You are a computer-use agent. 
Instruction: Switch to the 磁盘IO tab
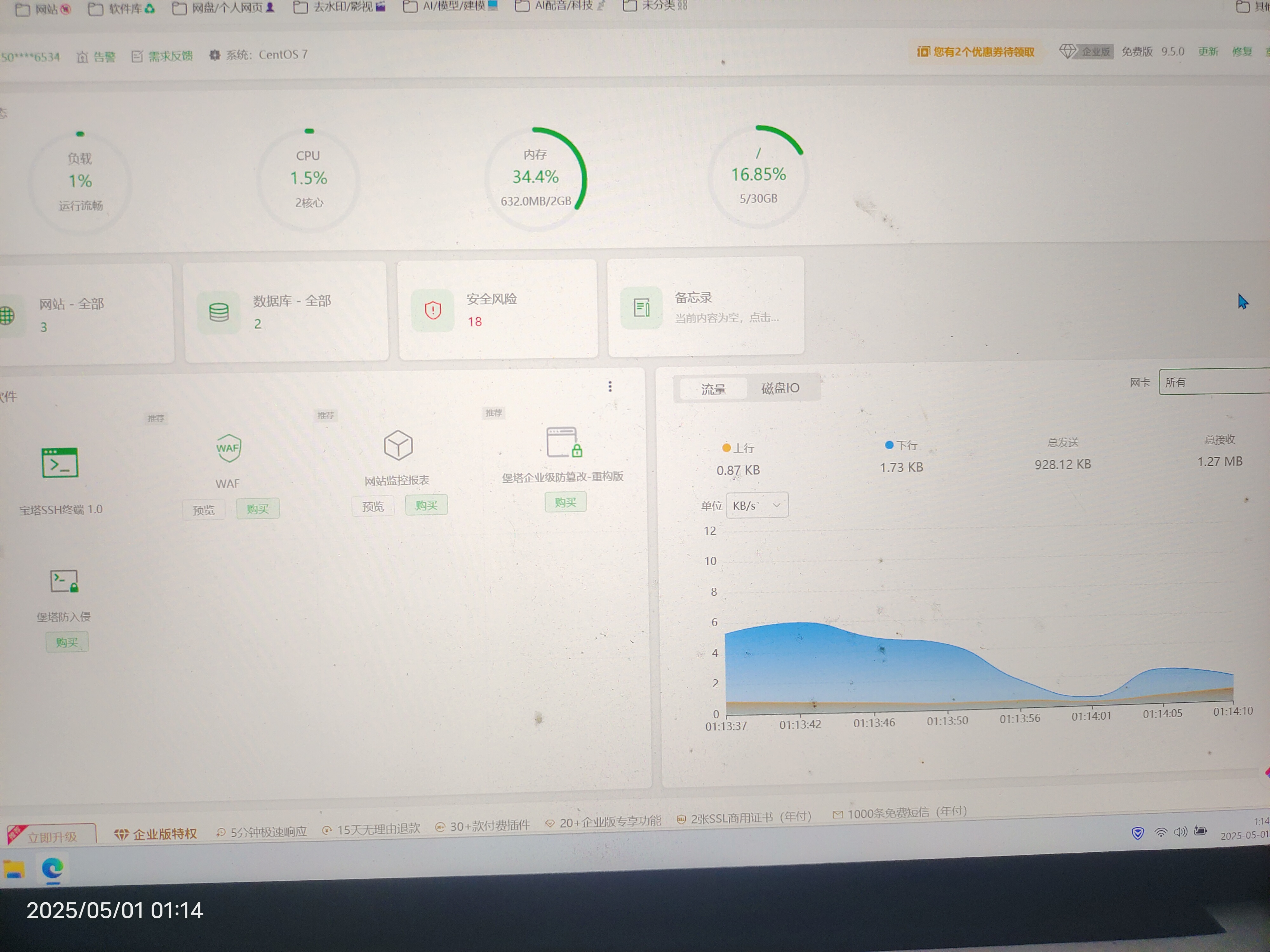(780, 388)
